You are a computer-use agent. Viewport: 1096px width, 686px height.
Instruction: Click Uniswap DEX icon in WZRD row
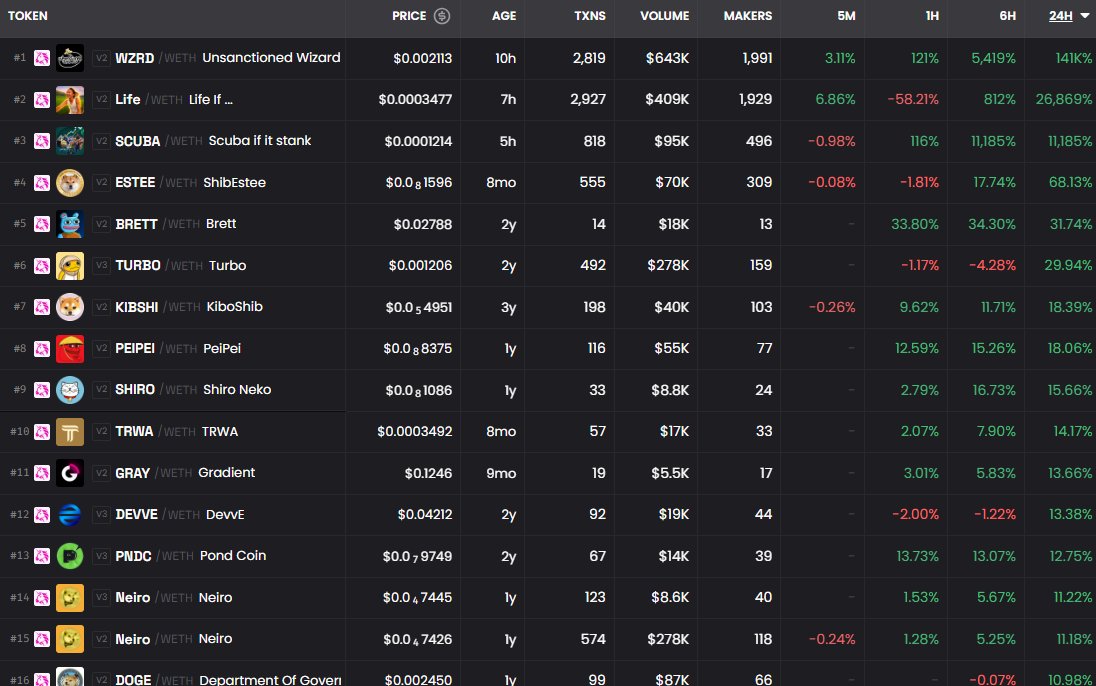42,58
